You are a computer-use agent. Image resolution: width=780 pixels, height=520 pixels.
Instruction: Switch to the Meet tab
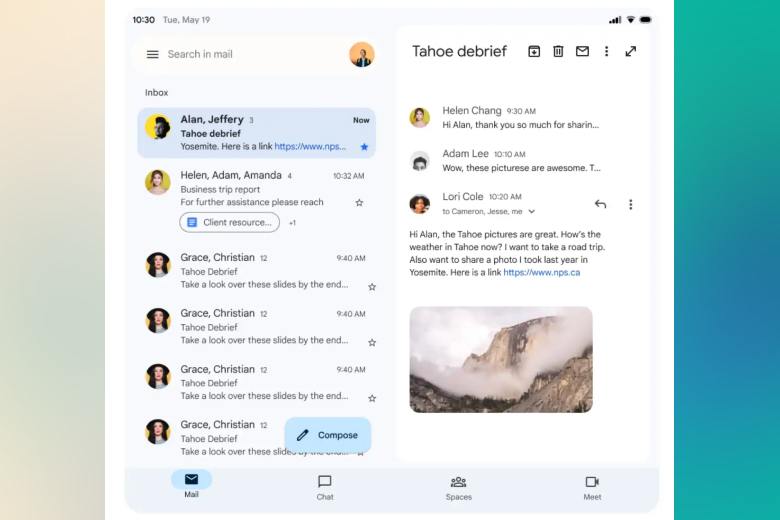(x=592, y=488)
